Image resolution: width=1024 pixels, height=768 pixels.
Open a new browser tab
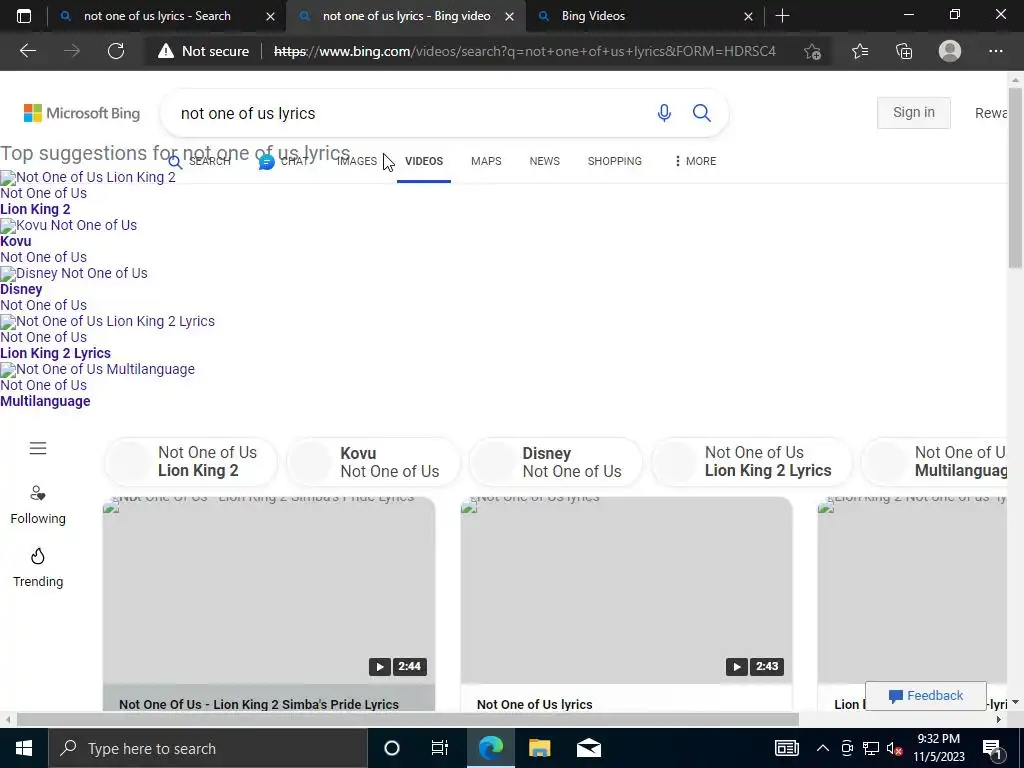click(782, 16)
